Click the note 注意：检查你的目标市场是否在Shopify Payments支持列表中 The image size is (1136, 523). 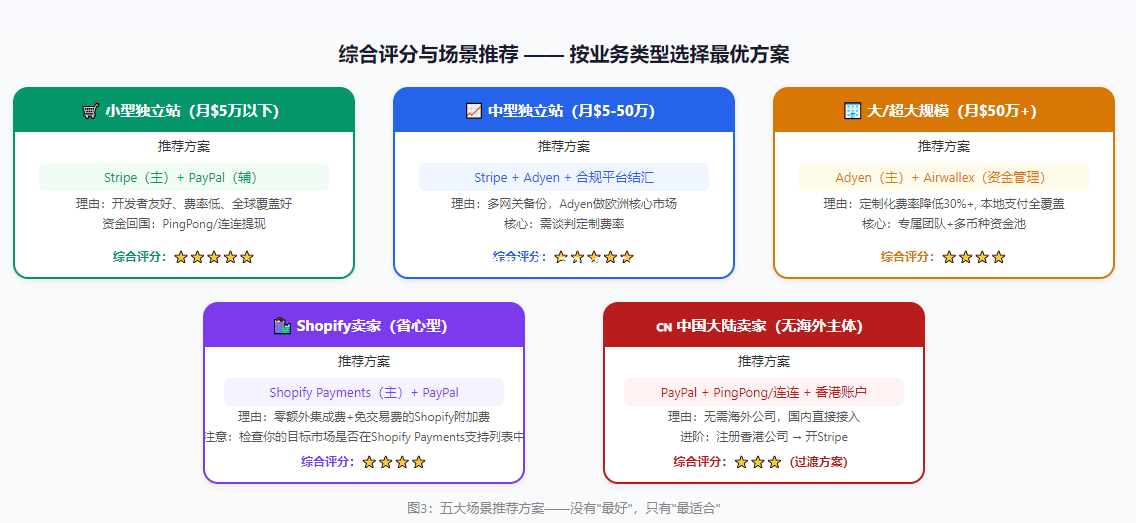coord(364,437)
